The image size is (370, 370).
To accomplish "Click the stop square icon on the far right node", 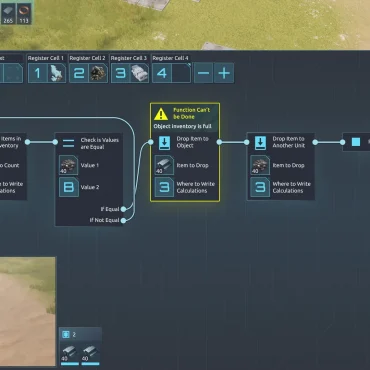I will (356, 142).
